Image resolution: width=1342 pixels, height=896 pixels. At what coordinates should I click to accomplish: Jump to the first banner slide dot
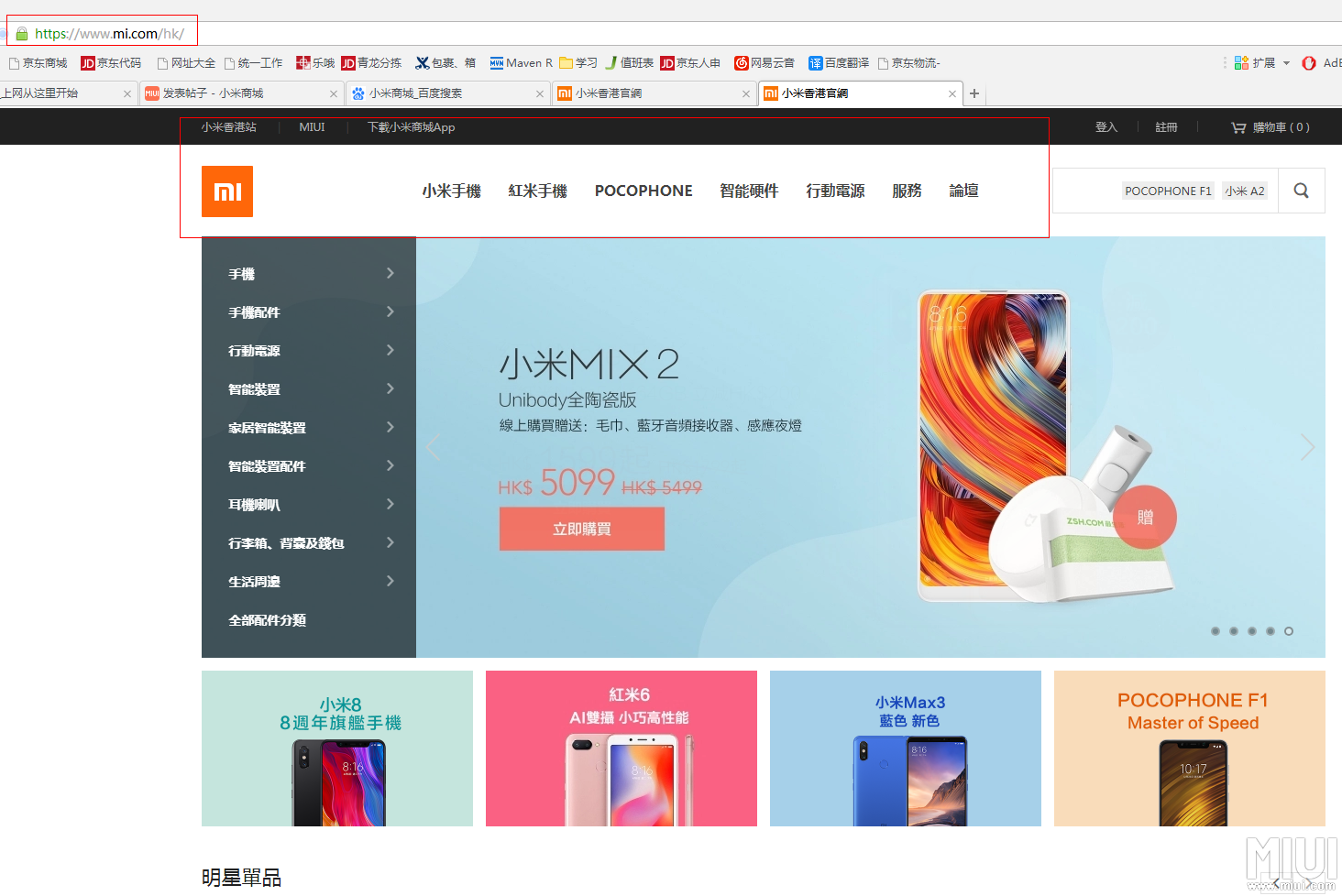[1215, 631]
